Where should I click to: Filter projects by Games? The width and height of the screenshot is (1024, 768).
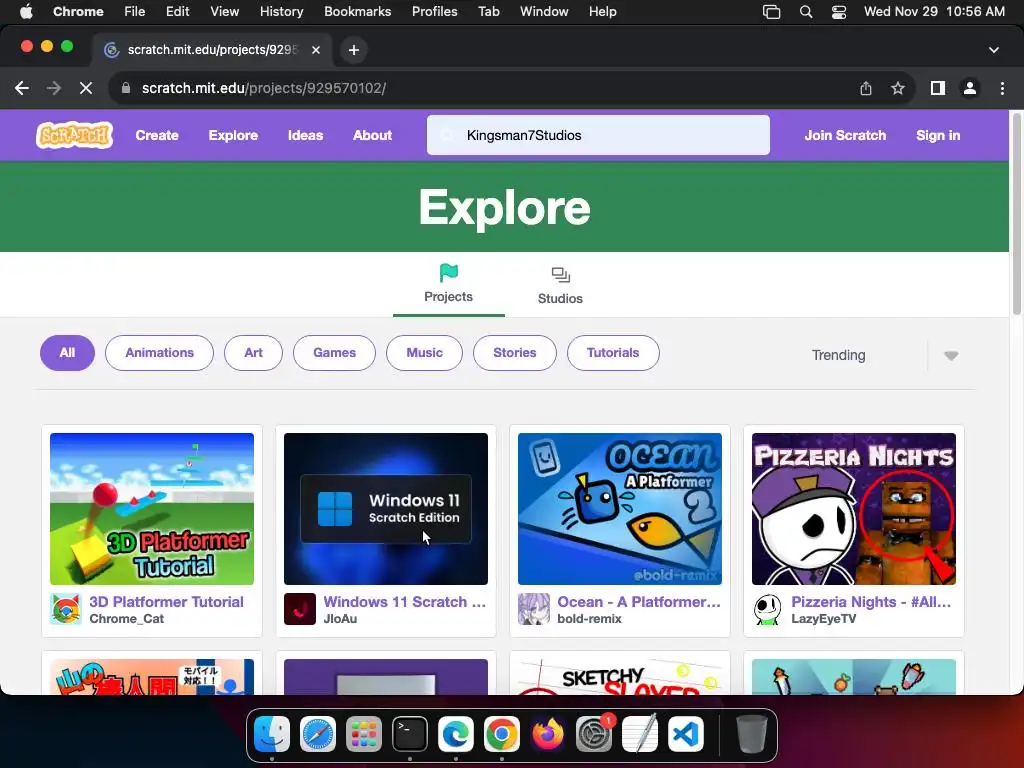334,353
